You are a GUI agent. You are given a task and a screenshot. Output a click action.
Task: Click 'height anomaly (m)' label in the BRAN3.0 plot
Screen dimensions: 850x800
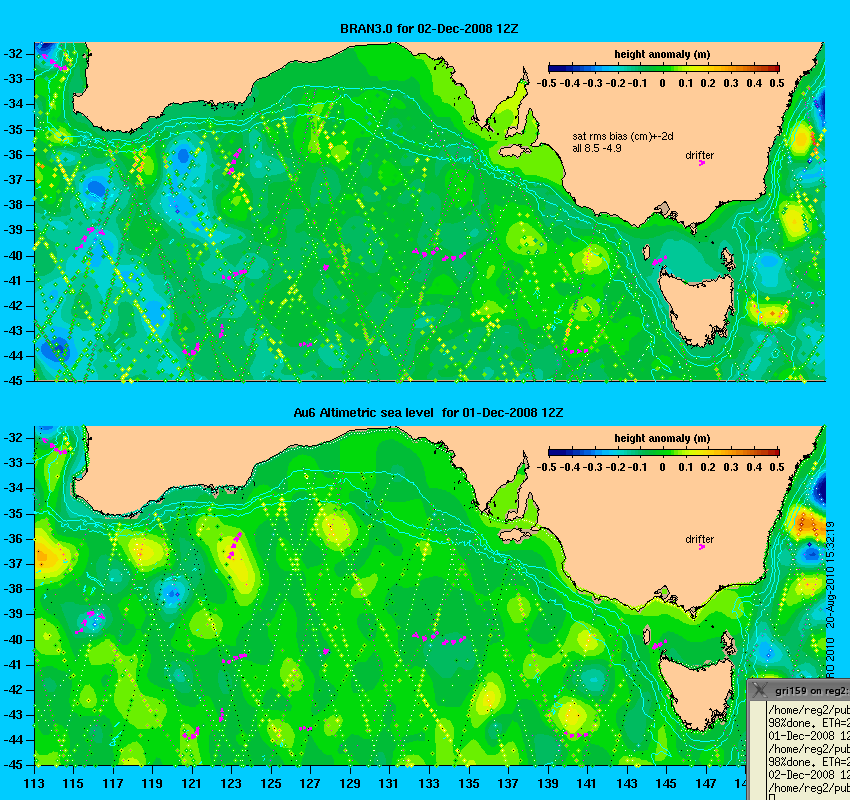662,54
